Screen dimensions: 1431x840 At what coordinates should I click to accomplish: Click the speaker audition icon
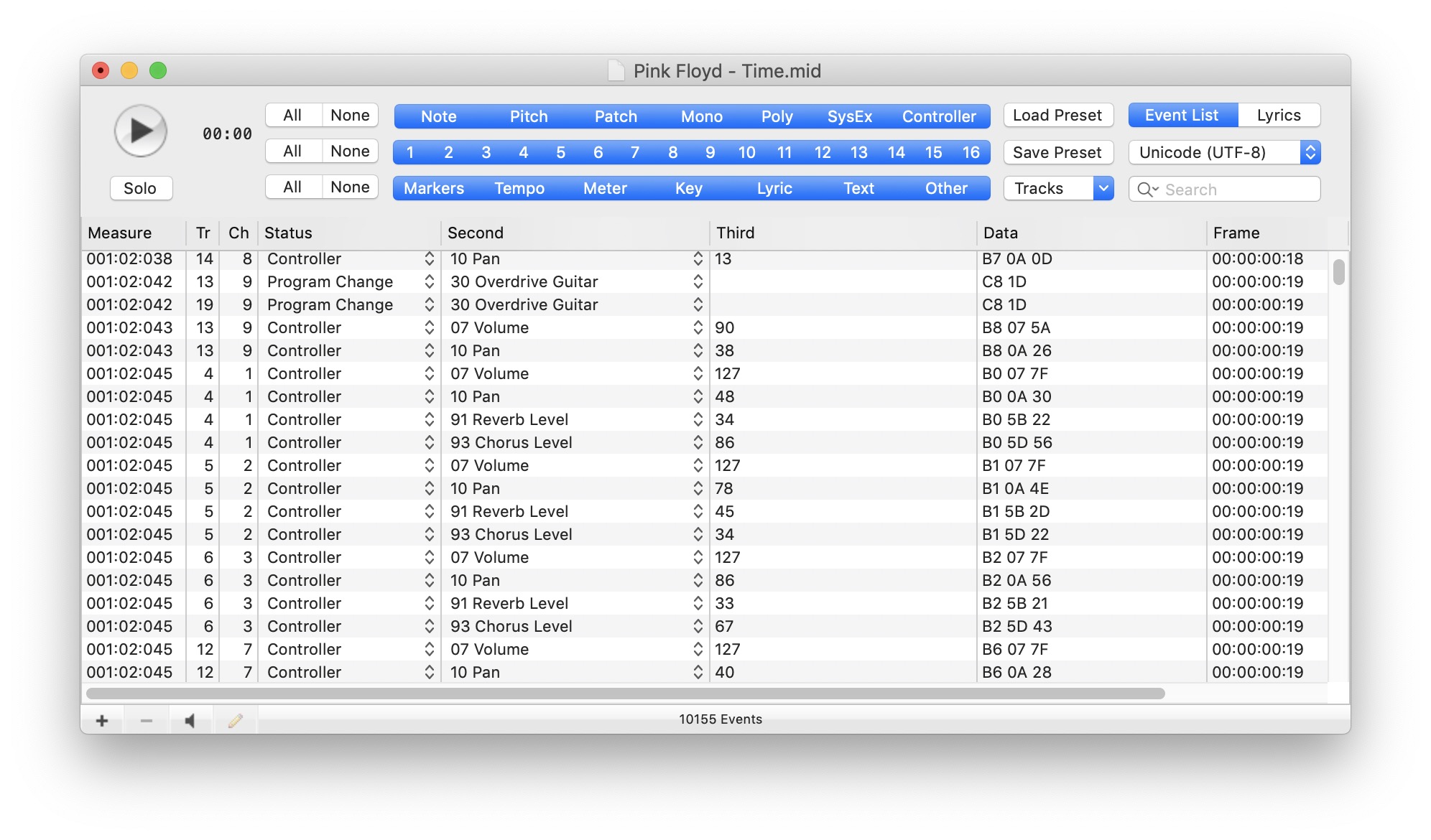coord(190,720)
